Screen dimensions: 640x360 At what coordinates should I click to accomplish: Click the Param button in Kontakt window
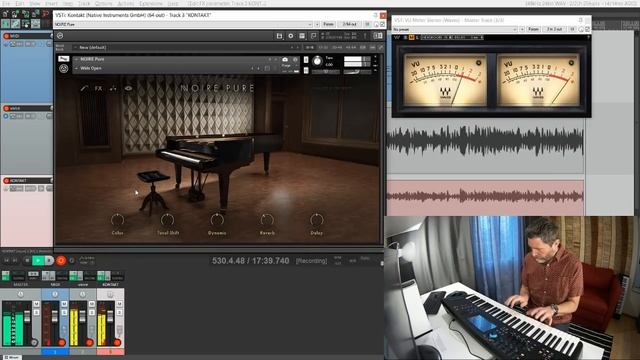point(329,24)
